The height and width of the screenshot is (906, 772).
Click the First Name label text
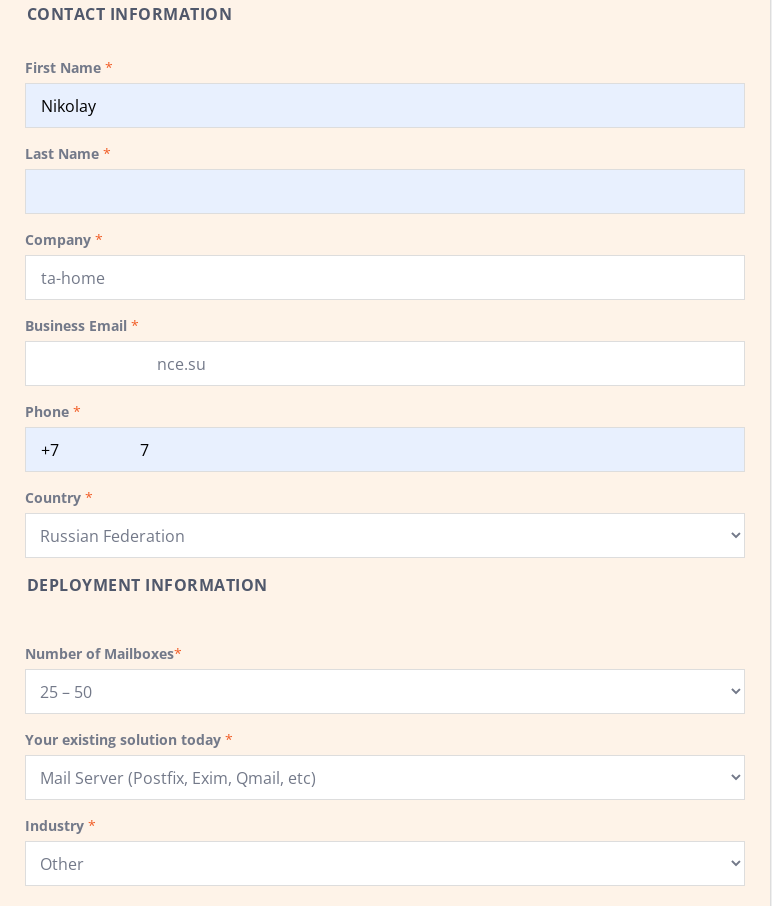(63, 68)
